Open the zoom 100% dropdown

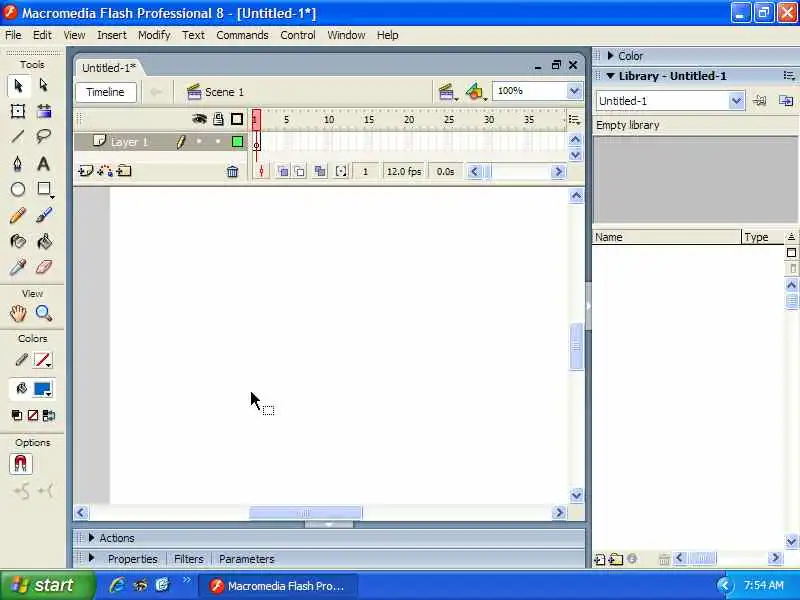tap(574, 91)
